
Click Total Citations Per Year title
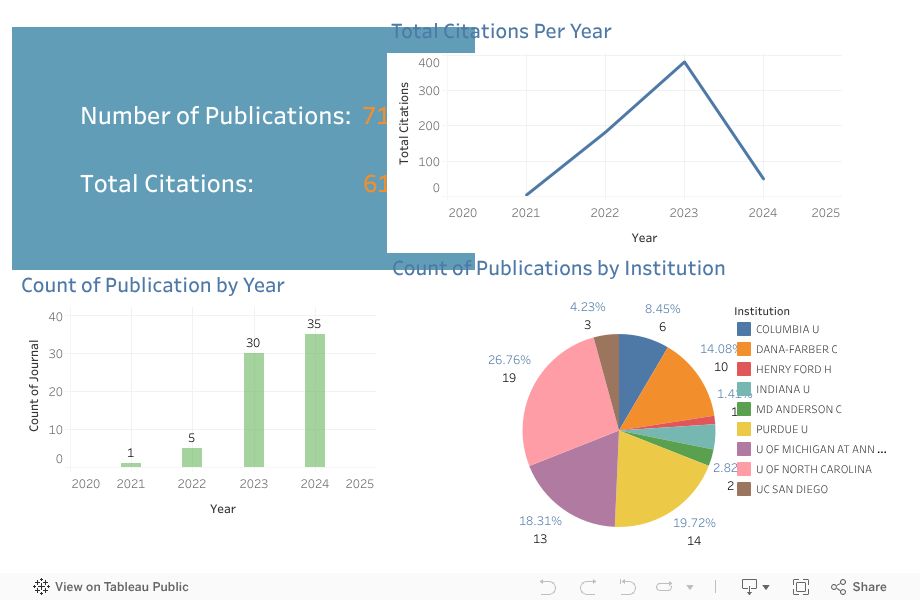click(502, 31)
